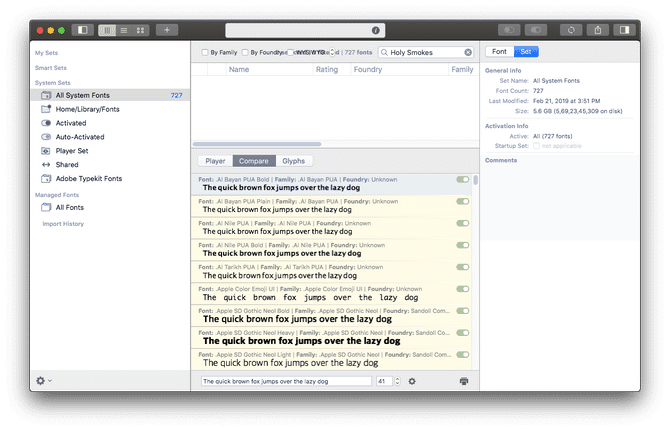
Task: Open the gear menu in sidebar bottom
Action: (44, 381)
